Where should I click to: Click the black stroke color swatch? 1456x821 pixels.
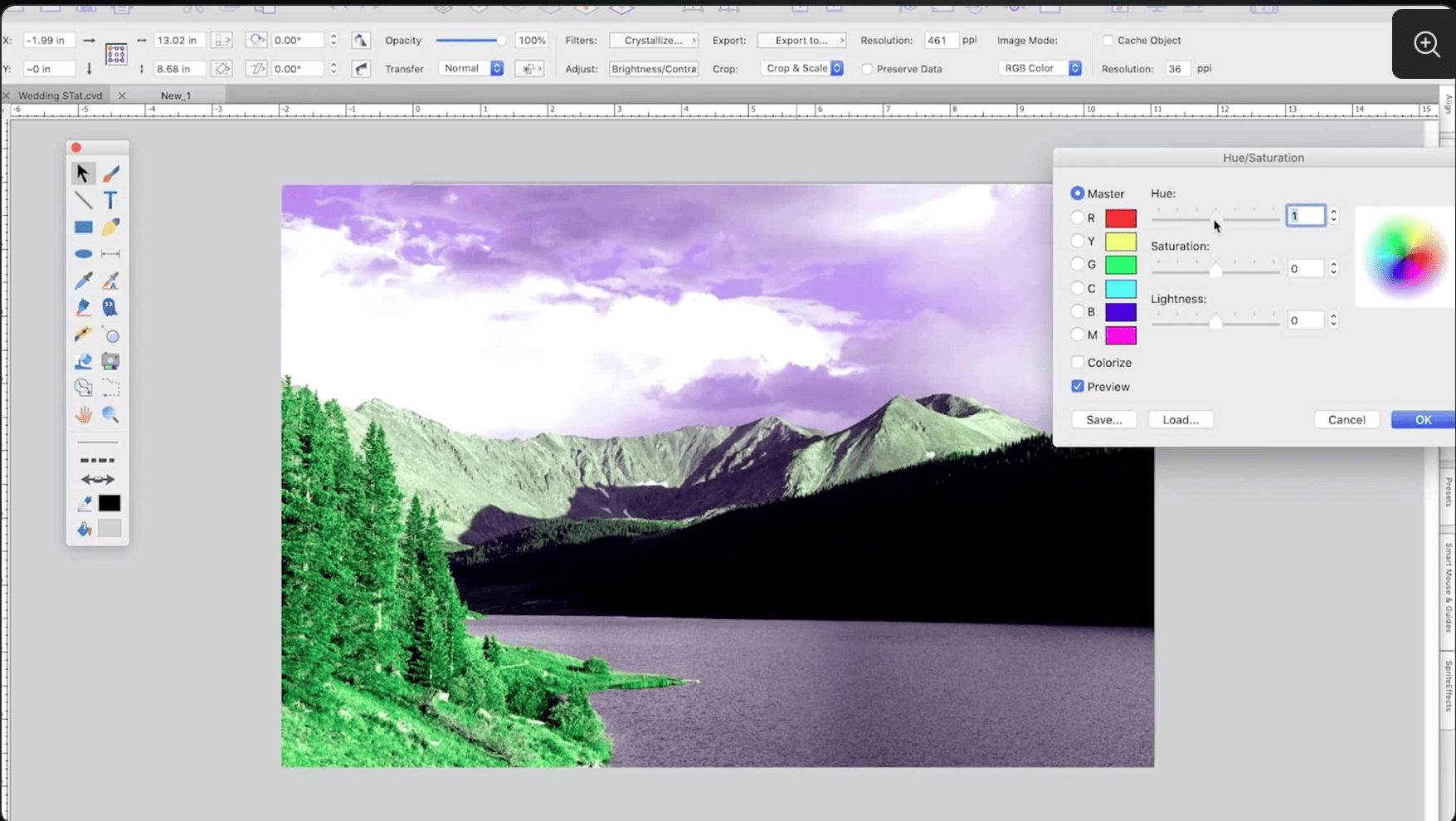pos(110,503)
